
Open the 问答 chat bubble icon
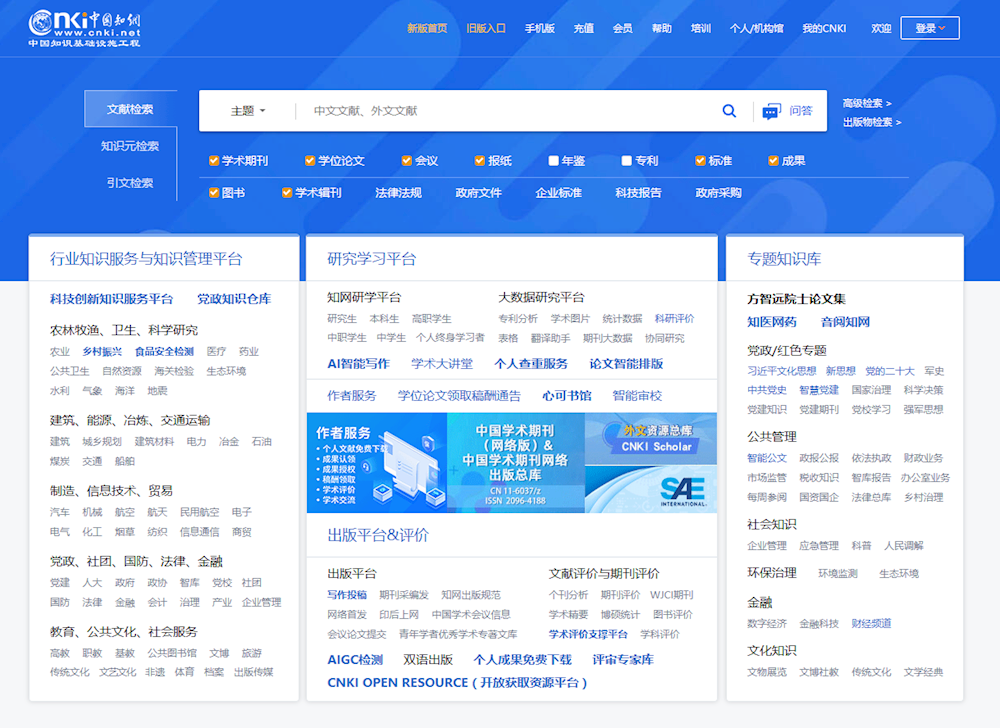771,112
